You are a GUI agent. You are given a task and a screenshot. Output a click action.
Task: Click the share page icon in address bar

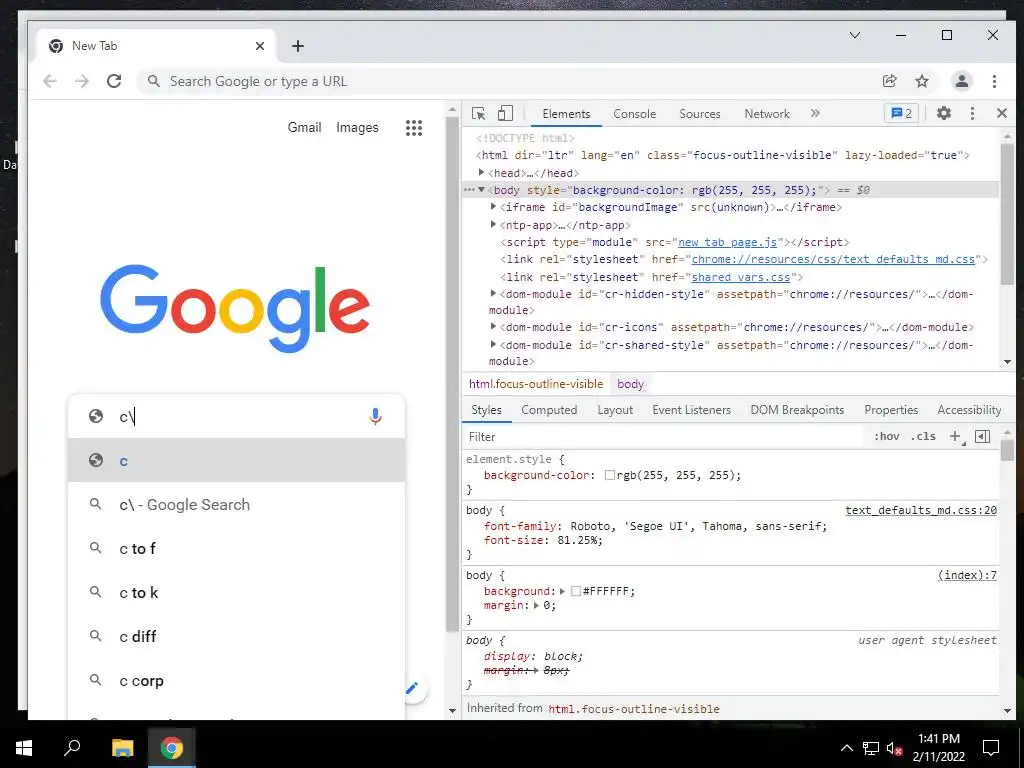click(x=889, y=81)
